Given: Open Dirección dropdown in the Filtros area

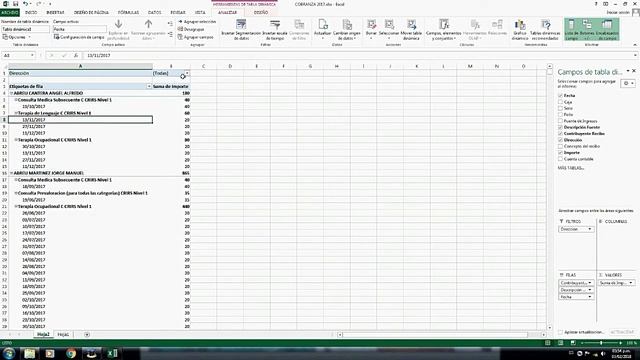Looking at the screenshot, I should coord(589,229).
